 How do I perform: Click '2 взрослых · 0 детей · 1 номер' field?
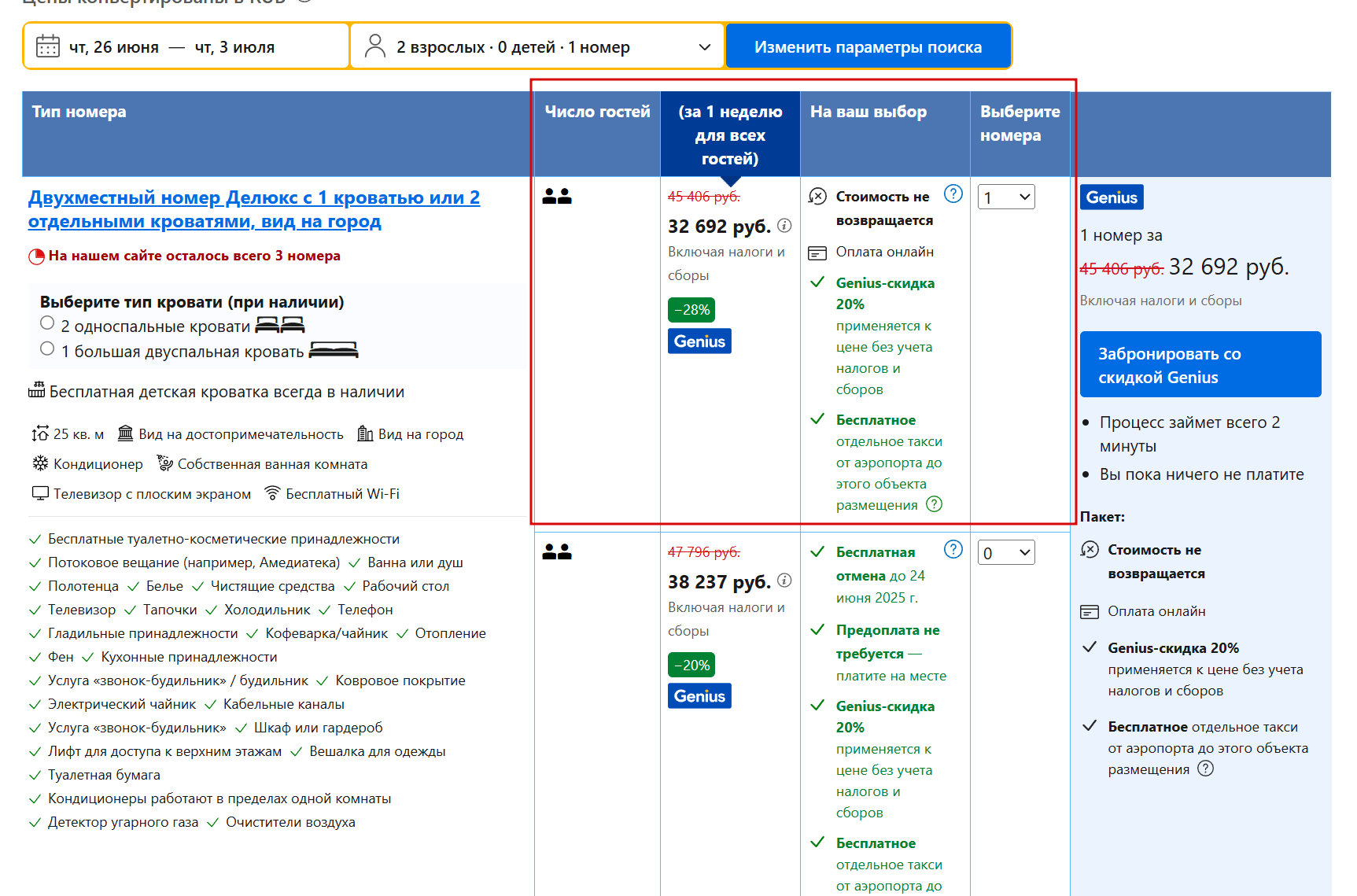537,46
